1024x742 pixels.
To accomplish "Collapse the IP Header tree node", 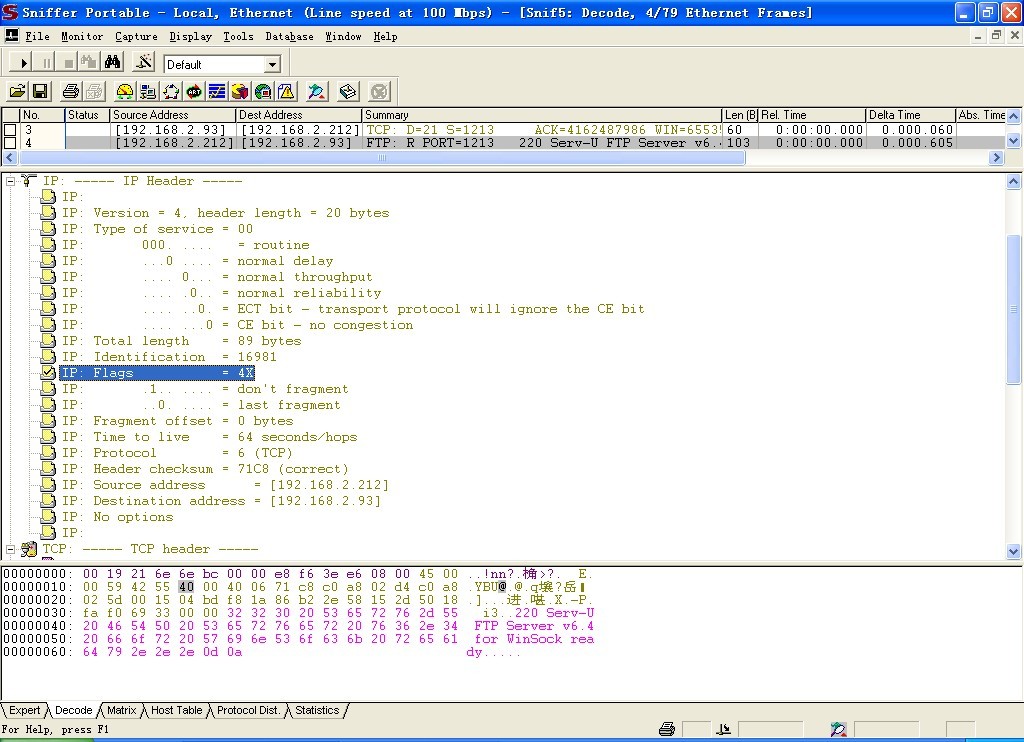I will 10,181.
